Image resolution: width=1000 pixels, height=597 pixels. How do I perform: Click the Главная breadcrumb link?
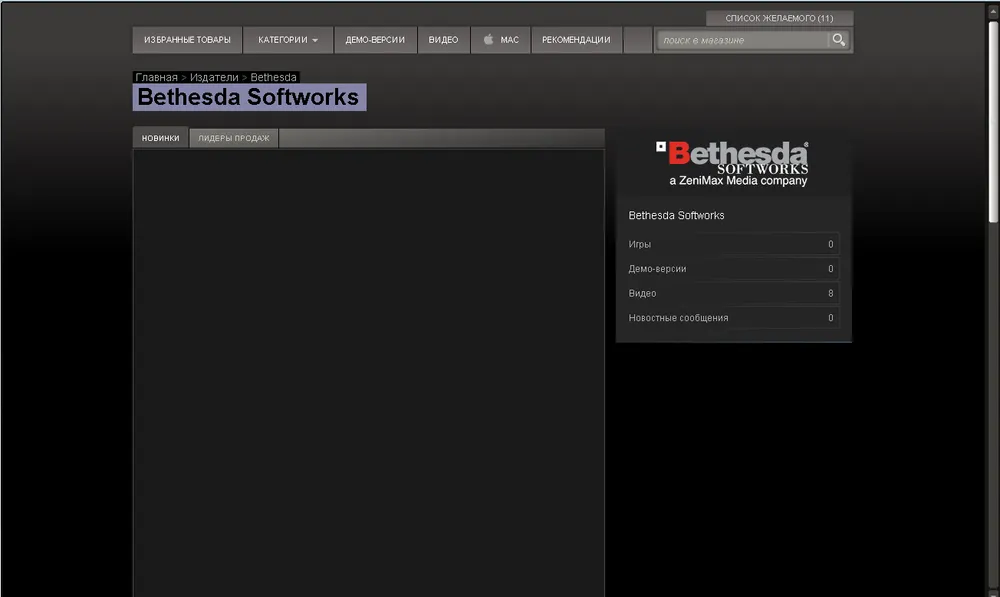156,77
